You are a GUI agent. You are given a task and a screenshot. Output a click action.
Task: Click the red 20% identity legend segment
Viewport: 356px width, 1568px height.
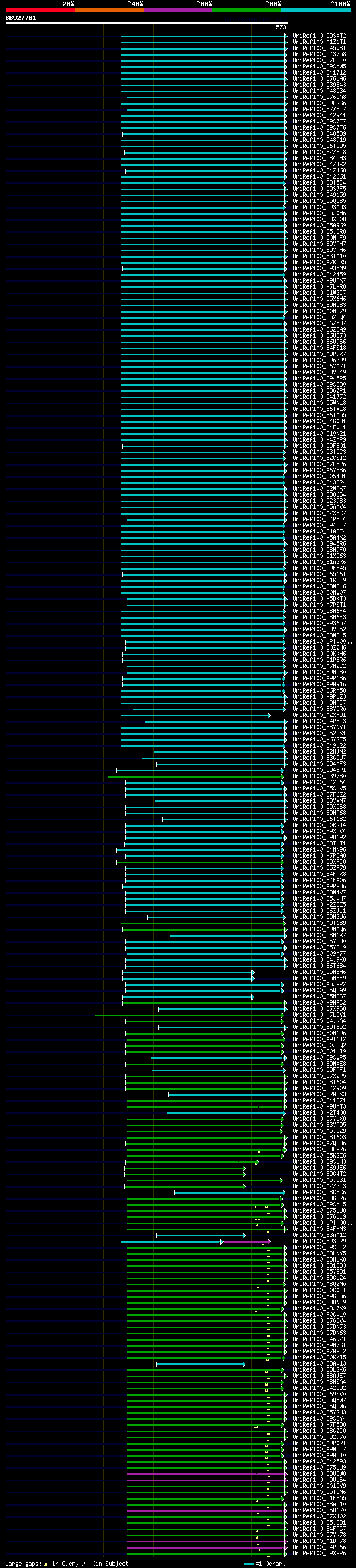click(x=39, y=10)
